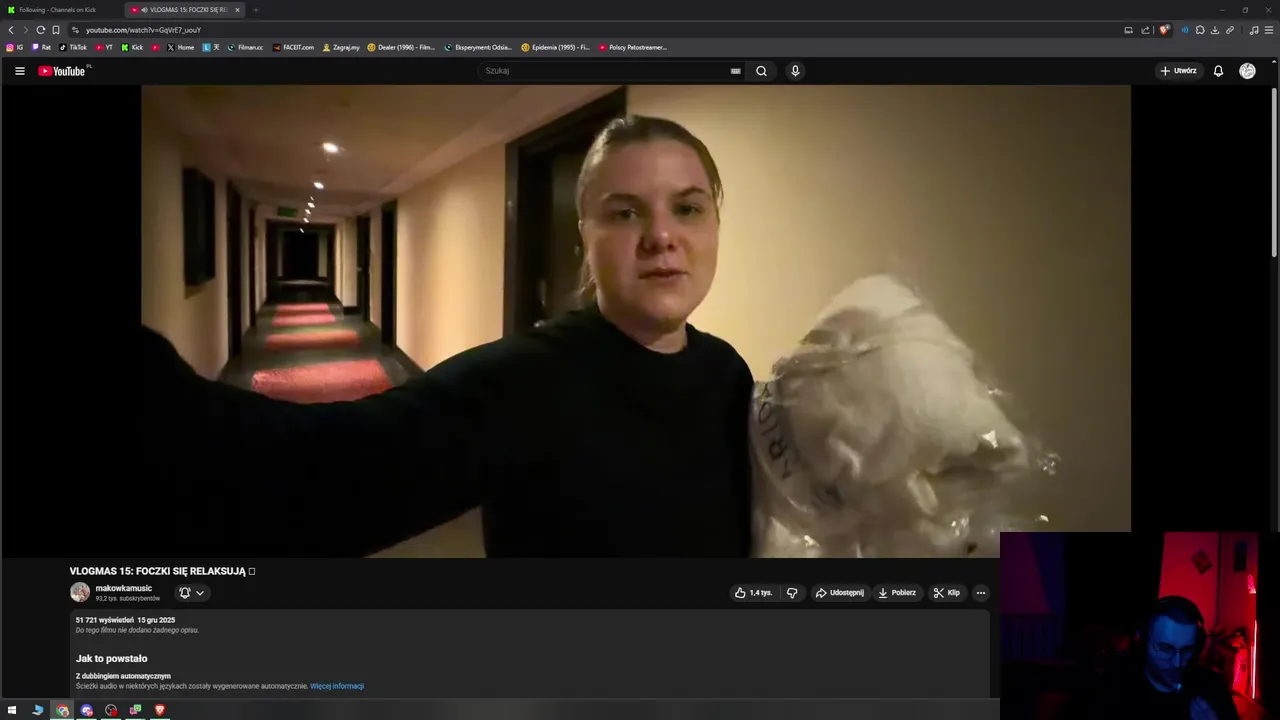
Task: Go forward with the browser forward arrow
Action: pos(25,30)
